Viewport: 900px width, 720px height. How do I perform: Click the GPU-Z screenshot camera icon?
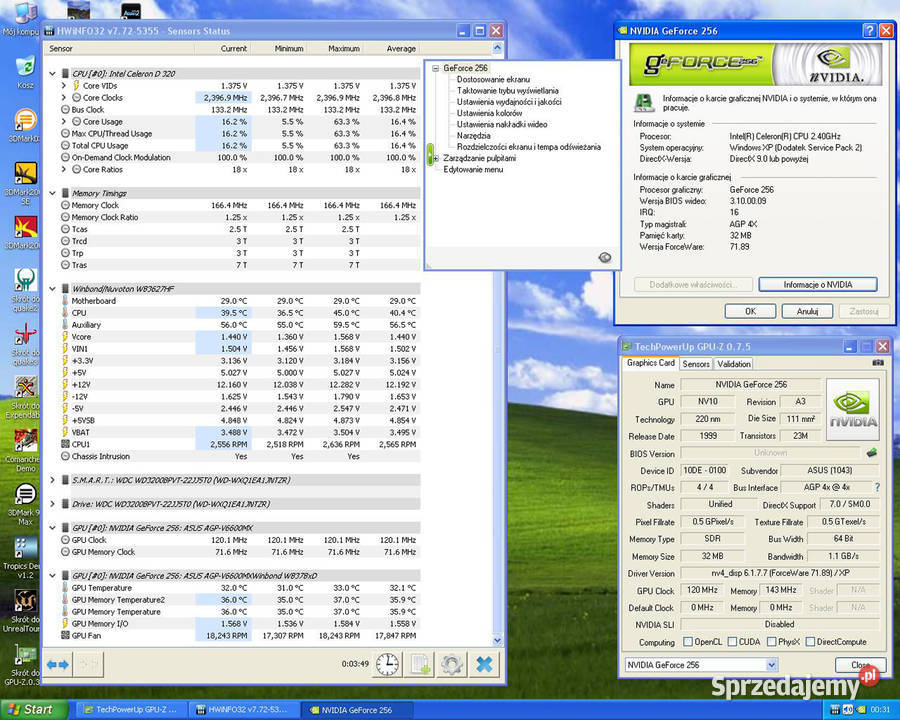pyautogui.click(x=878, y=363)
